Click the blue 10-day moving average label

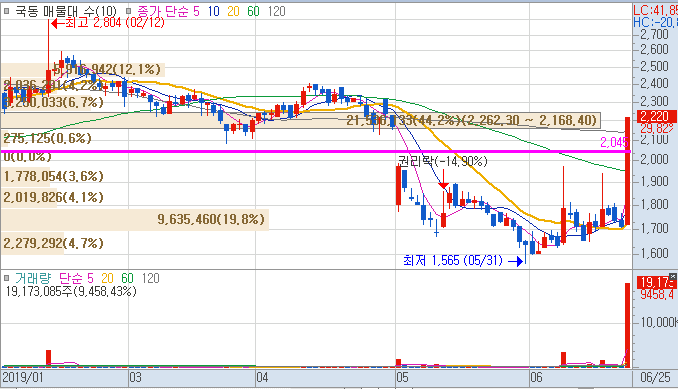point(214,11)
